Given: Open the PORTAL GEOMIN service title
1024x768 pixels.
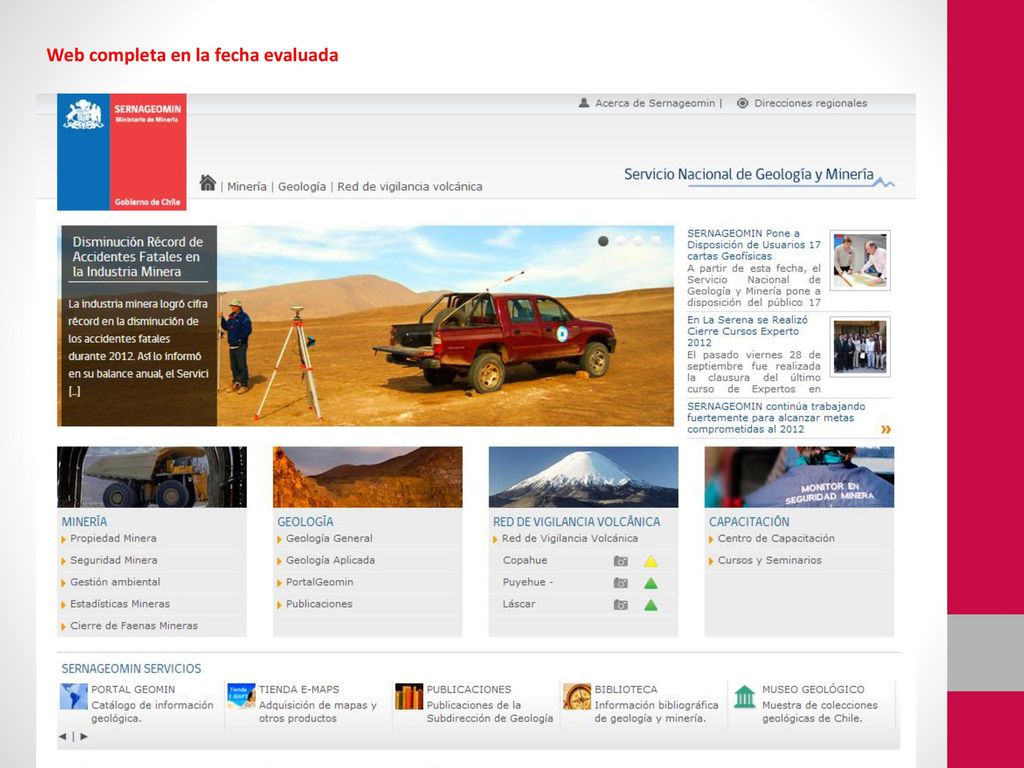Looking at the screenshot, I should click(x=133, y=689).
